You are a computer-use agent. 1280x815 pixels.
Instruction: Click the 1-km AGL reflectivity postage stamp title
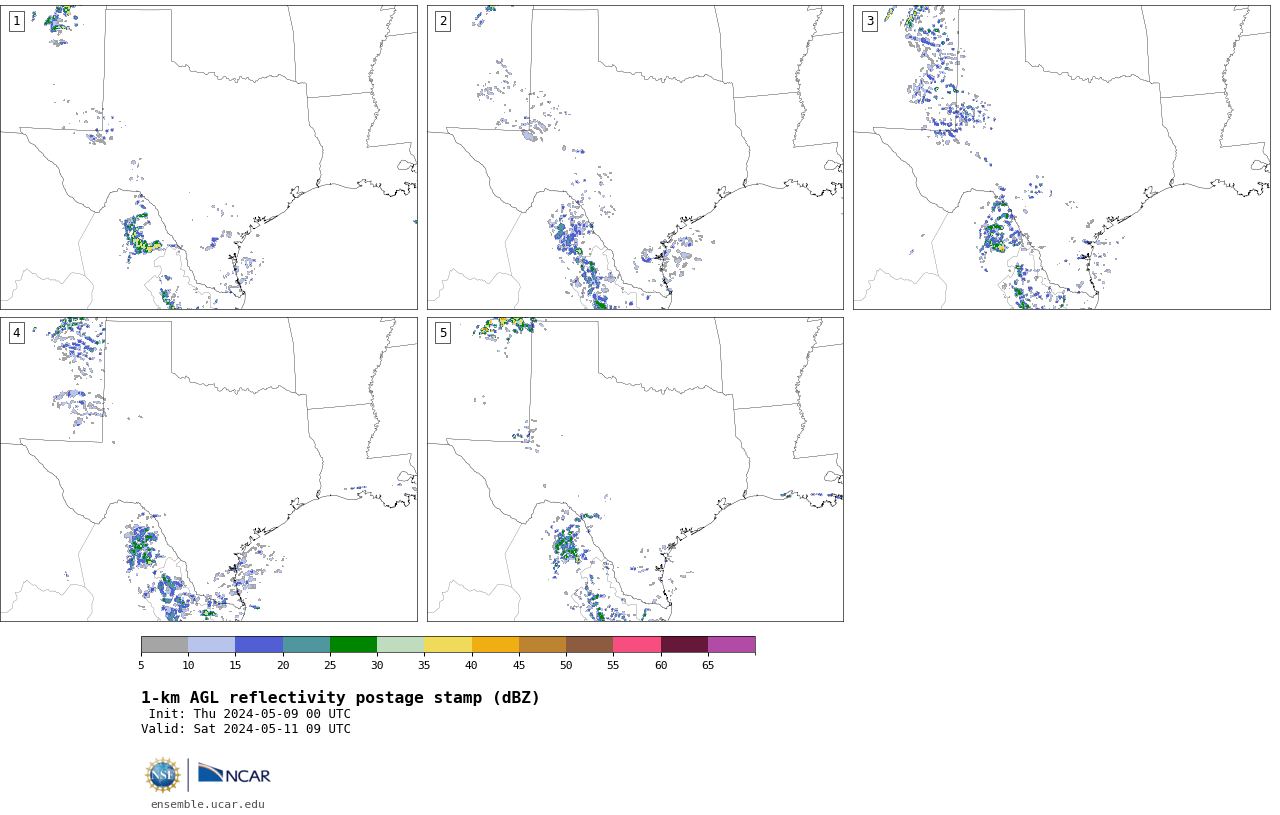pyautogui.click(x=340, y=698)
